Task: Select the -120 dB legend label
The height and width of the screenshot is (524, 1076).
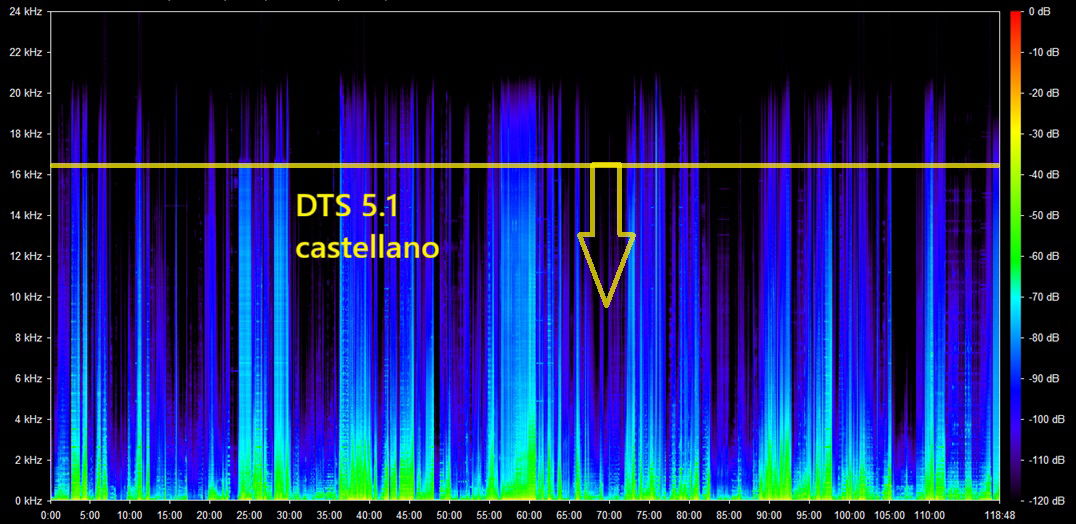Action: (1046, 500)
